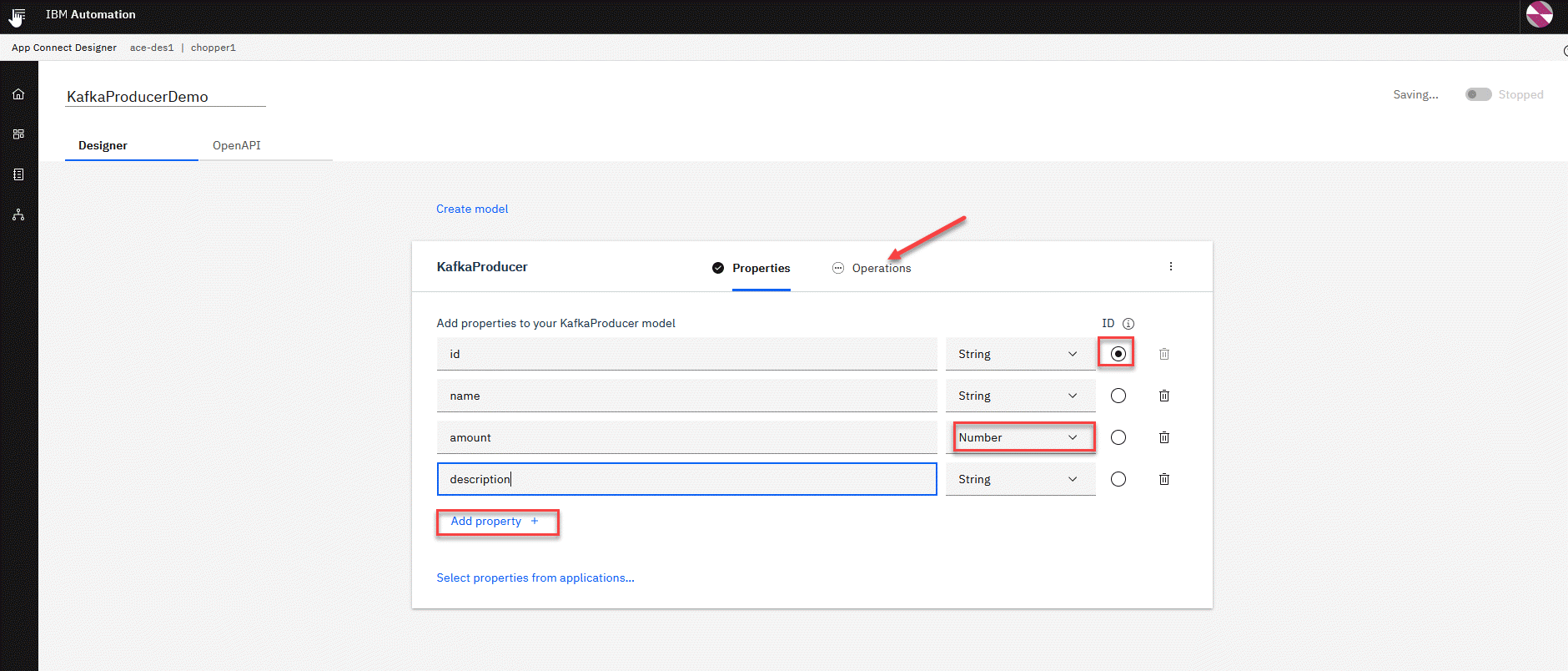Open KafkaProducer model overflow menu
This screenshot has height=671, width=1568.
[1170, 267]
